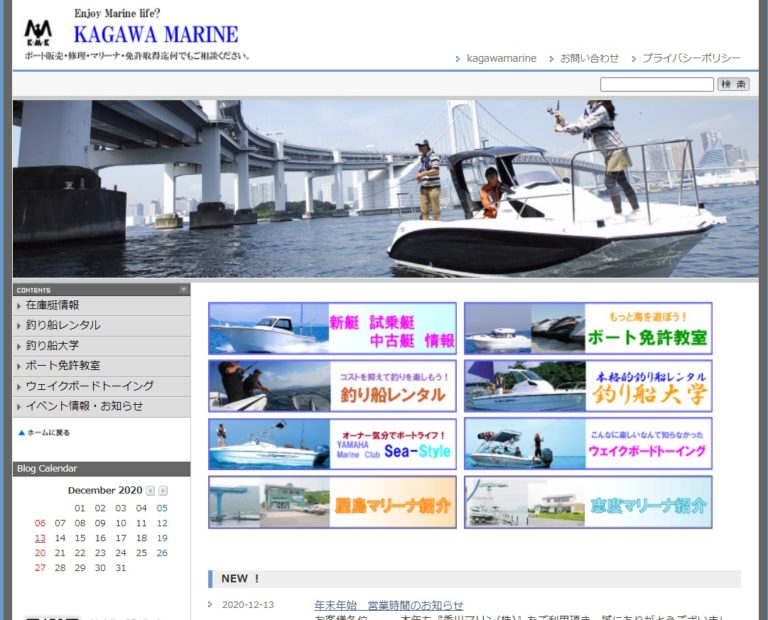
Task: Open ウェイクボードトーイング menu item
Action: (x=101, y=386)
